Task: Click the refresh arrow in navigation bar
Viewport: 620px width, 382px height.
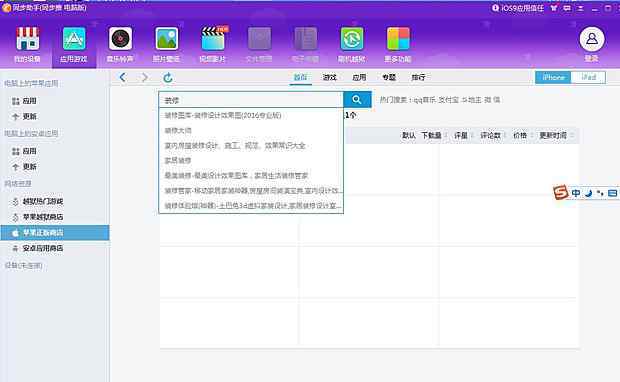Action: pyautogui.click(x=168, y=78)
